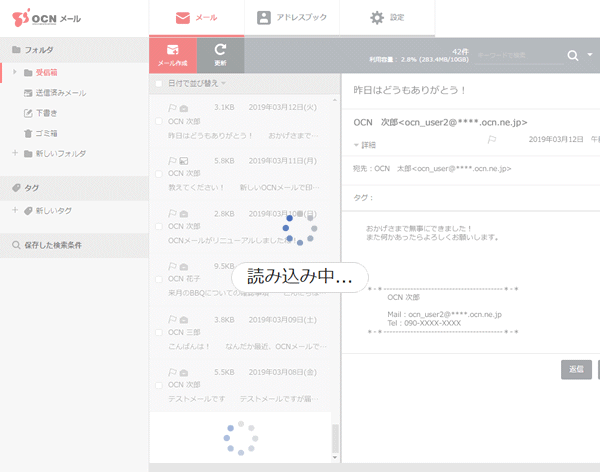Click the envelope icon on 03月10日 mail
600x472 pixels.
coord(184,214)
